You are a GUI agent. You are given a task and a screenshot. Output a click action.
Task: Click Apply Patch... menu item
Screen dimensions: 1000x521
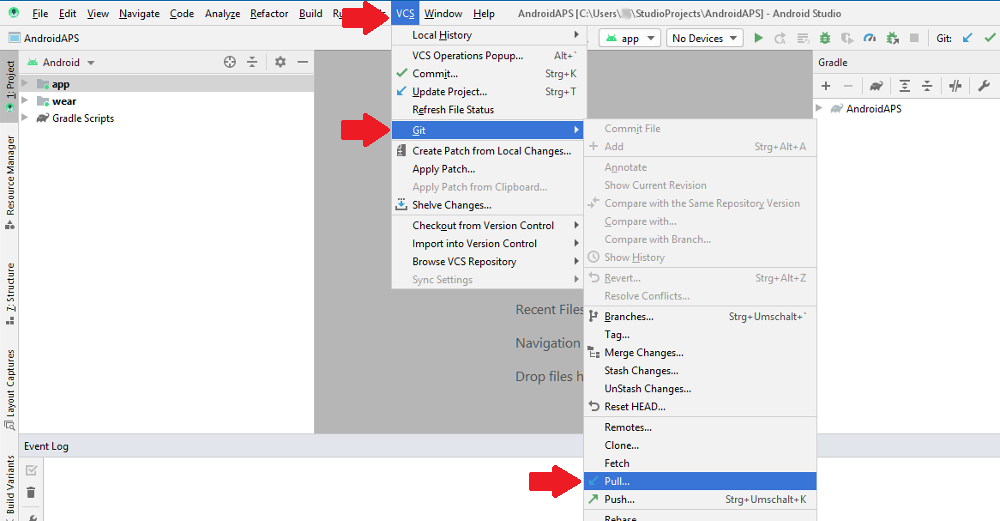pyautogui.click(x=488, y=169)
